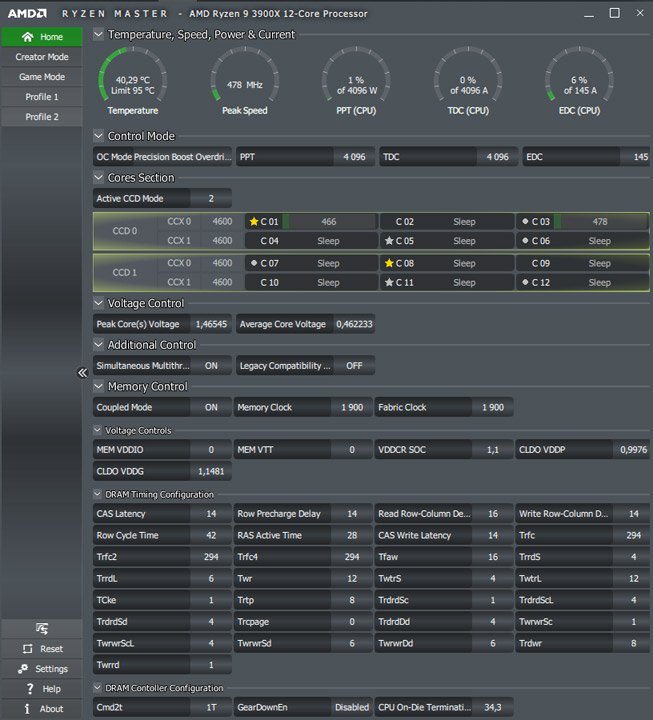Collapse the Voltage Controls subsection

(97, 430)
